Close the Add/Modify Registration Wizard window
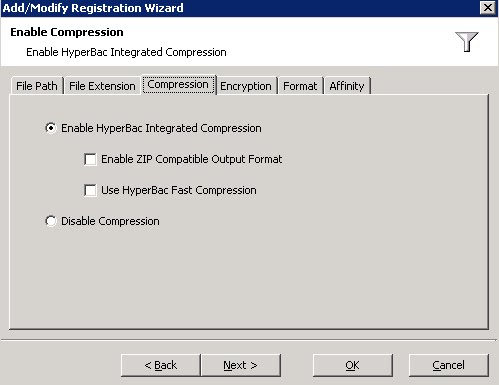Viewport: 499px width, 385px height. point(488,7)
